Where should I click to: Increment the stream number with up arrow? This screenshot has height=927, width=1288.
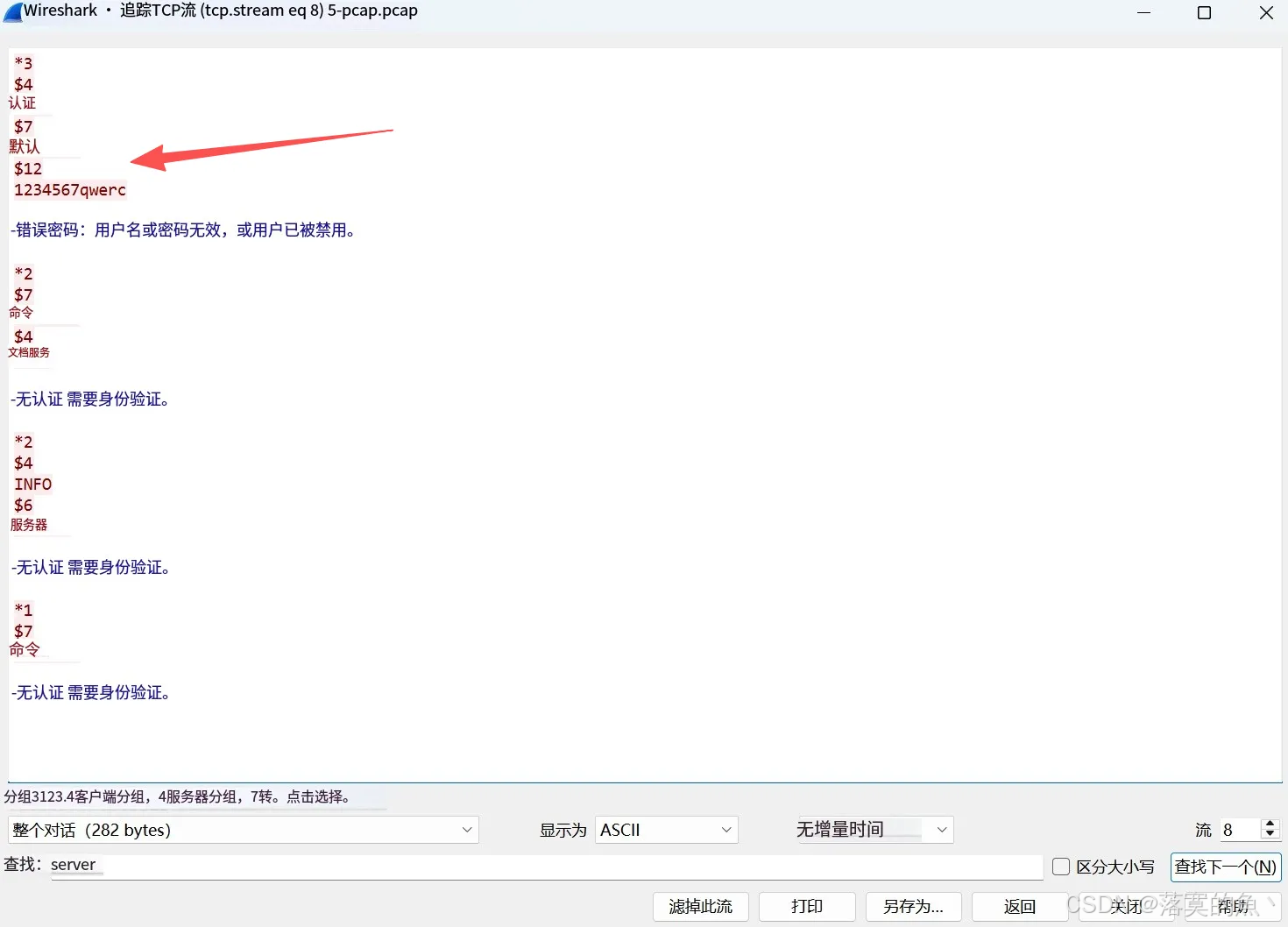[1270, 824]
